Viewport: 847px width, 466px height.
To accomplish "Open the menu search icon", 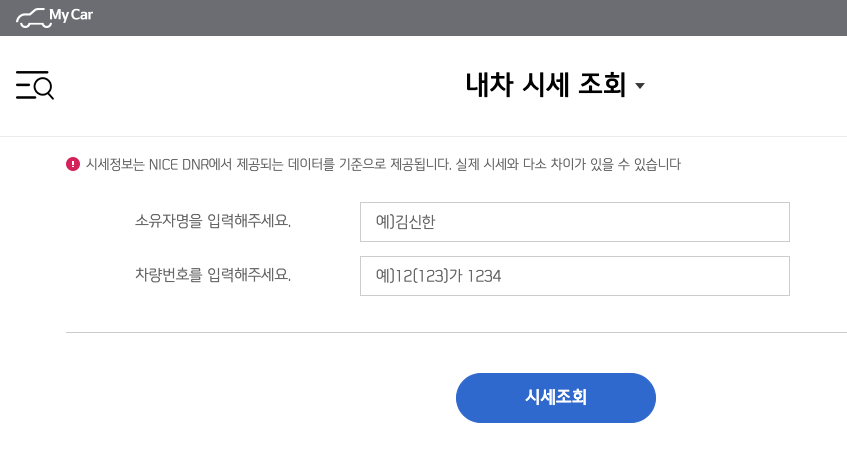I will pyautogui.click(x=35, y=85).
